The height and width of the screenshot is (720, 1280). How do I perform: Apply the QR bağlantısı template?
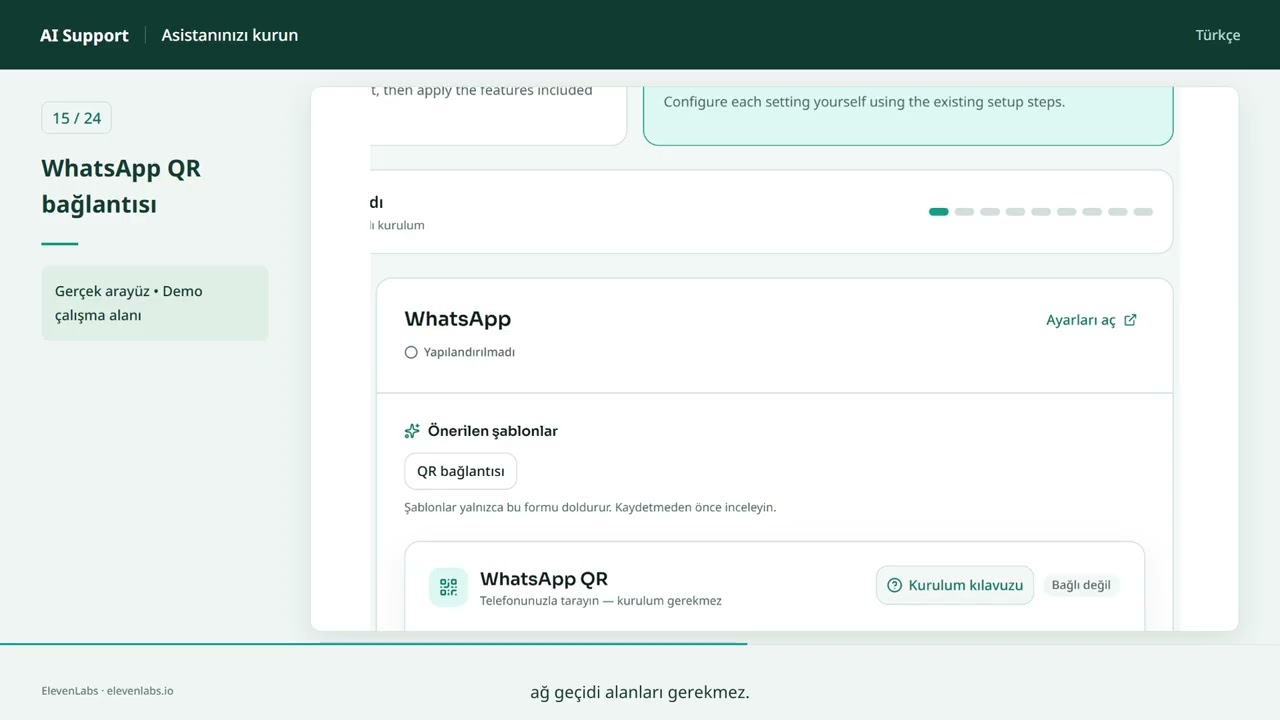point(460,471)
